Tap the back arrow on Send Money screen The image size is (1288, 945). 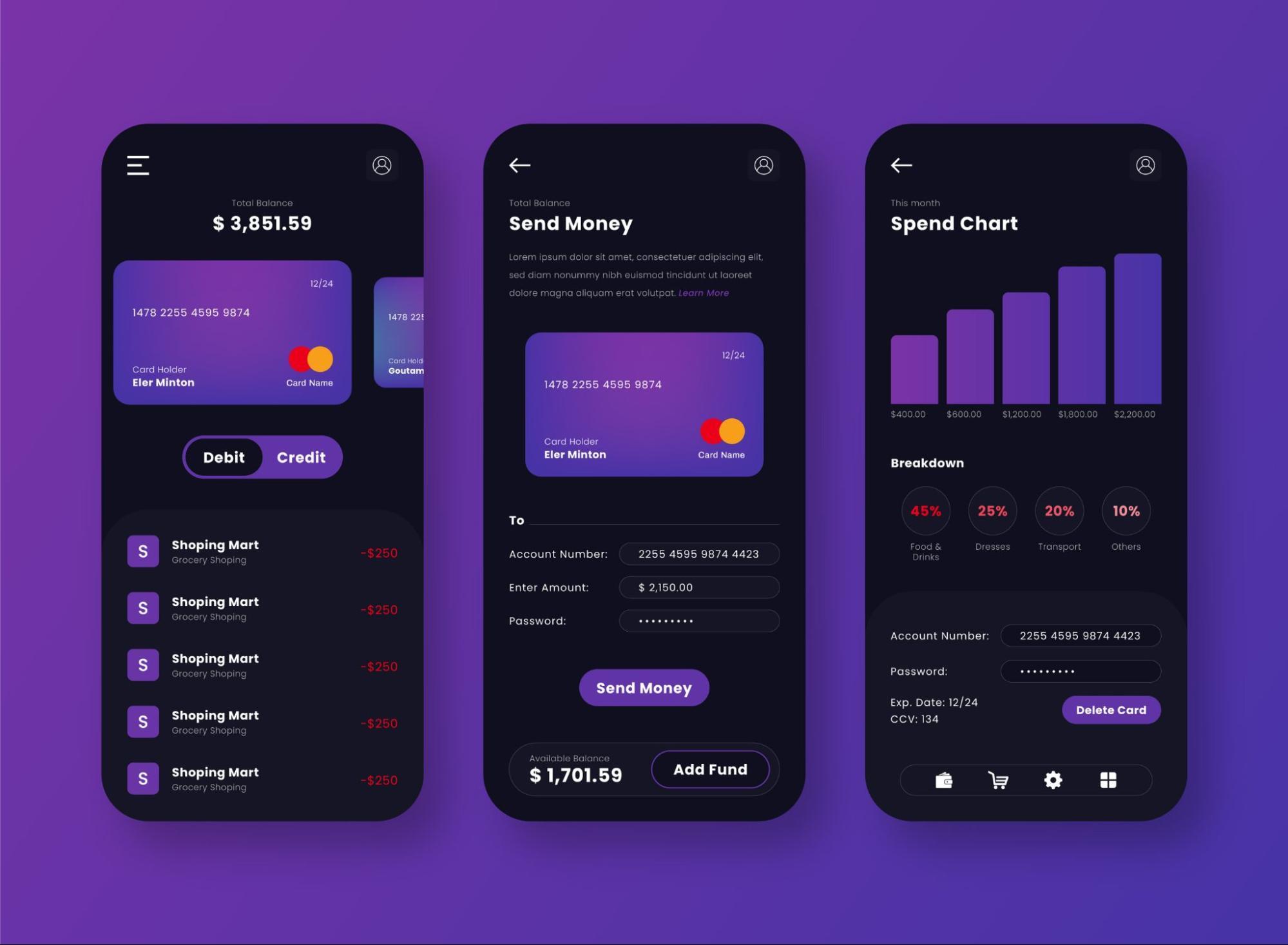[521, 164]
